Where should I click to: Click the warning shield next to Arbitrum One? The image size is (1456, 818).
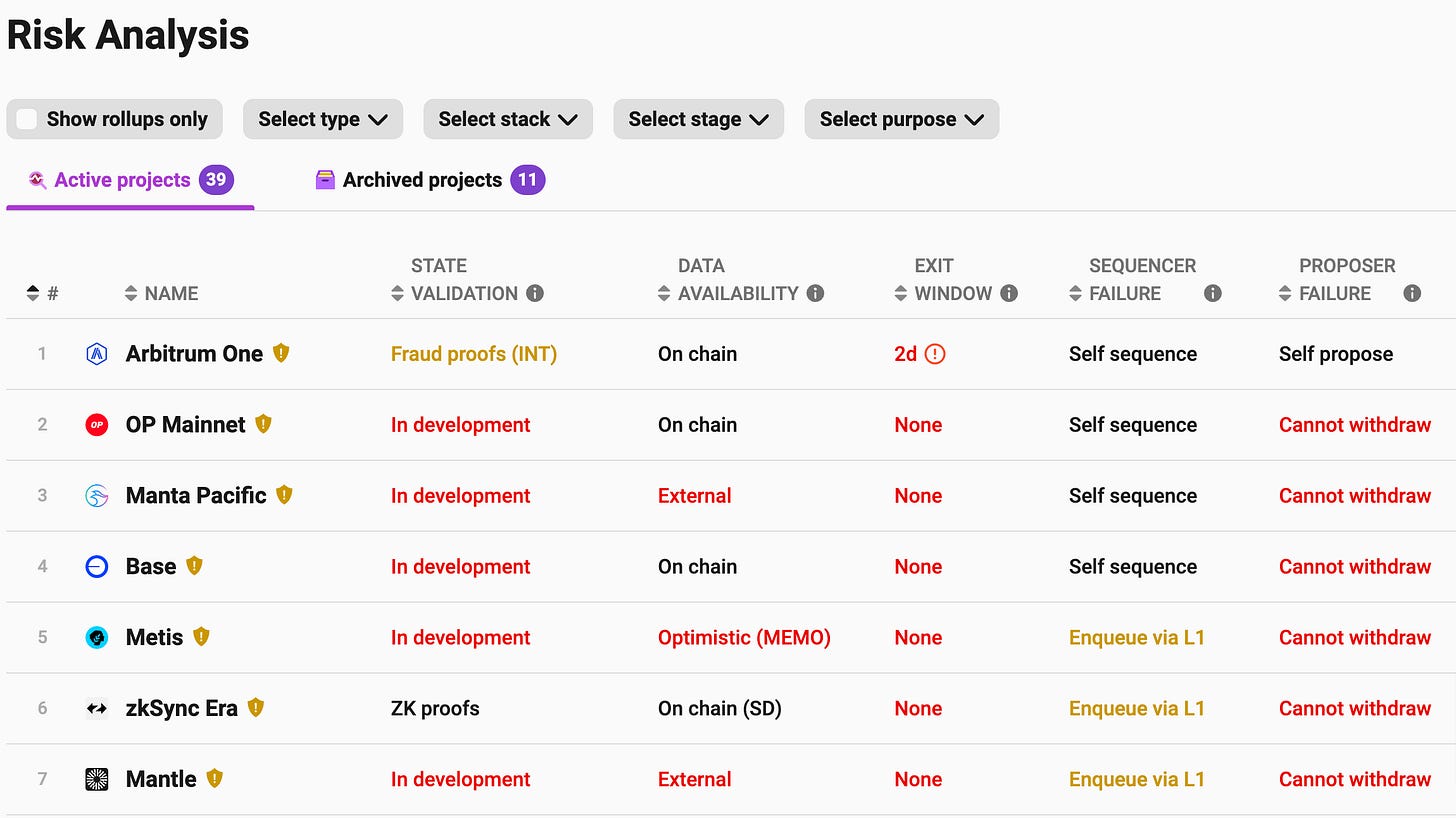coord(281,353)
